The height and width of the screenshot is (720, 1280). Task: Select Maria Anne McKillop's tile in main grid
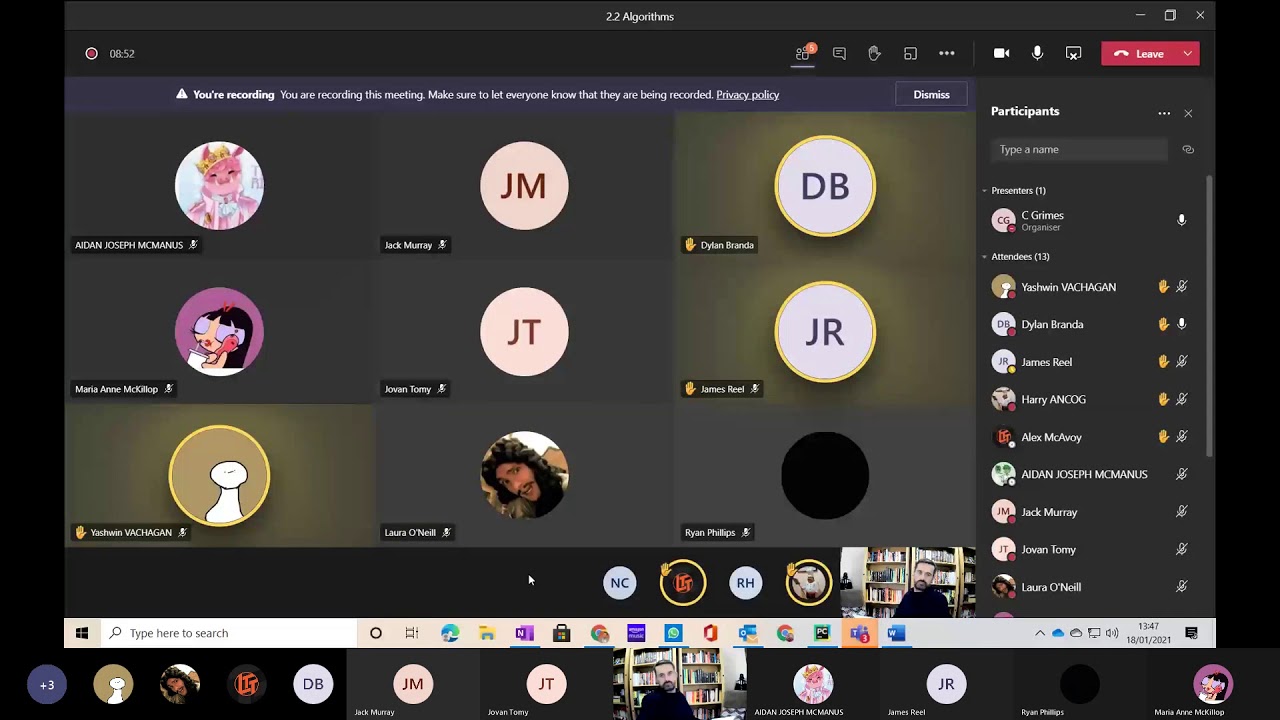219,332
